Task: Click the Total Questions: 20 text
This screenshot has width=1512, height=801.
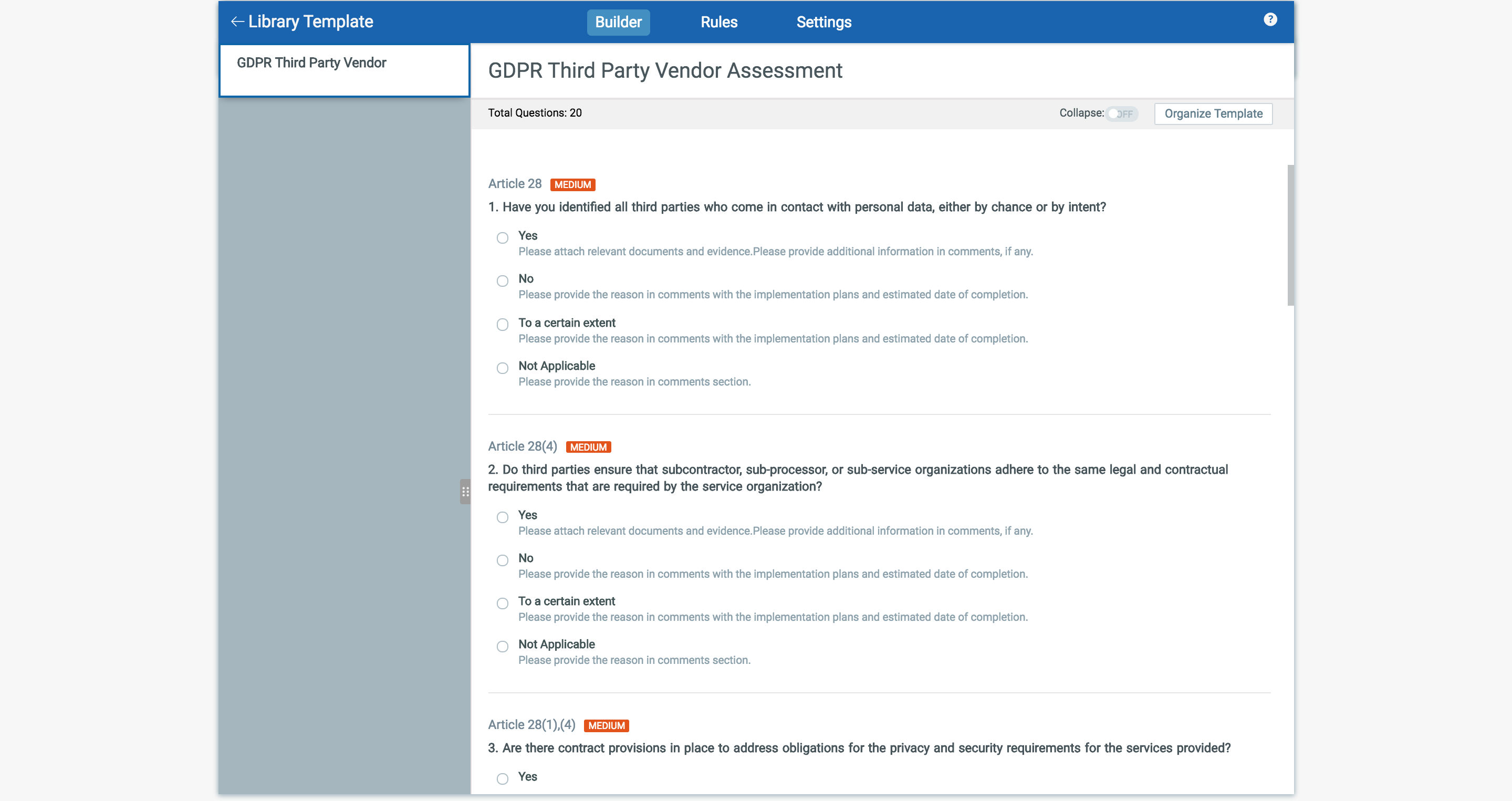Action: click(535, 113)
